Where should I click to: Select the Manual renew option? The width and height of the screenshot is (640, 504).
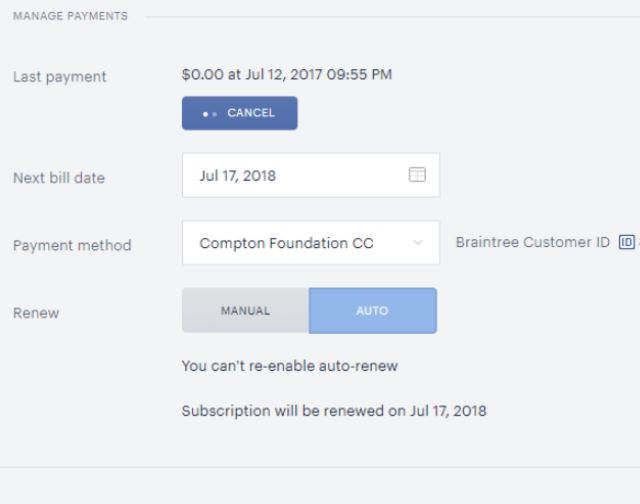(245, 311)
